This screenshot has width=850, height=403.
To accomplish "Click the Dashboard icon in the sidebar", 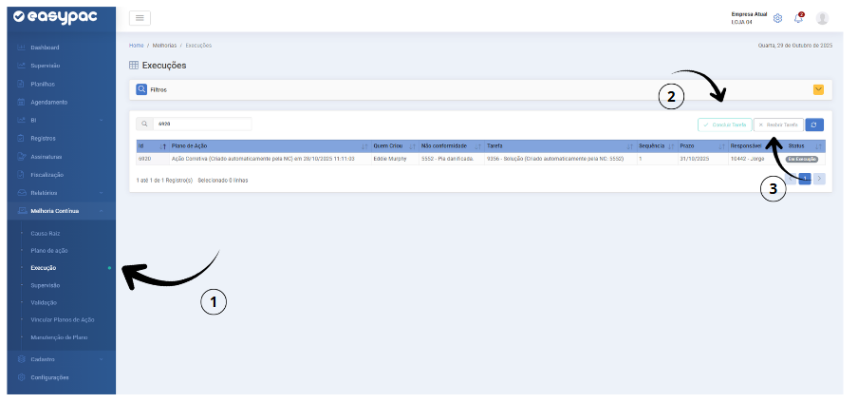I will point(21,48).
